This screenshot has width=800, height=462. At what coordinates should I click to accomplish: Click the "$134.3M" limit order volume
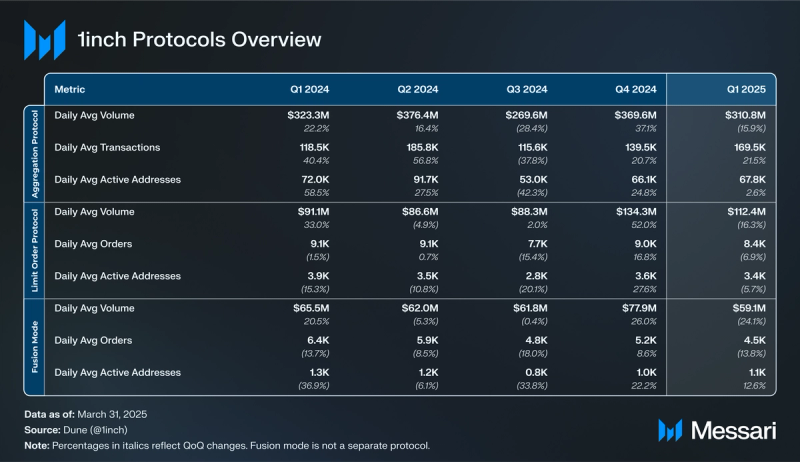coord(636,212)
